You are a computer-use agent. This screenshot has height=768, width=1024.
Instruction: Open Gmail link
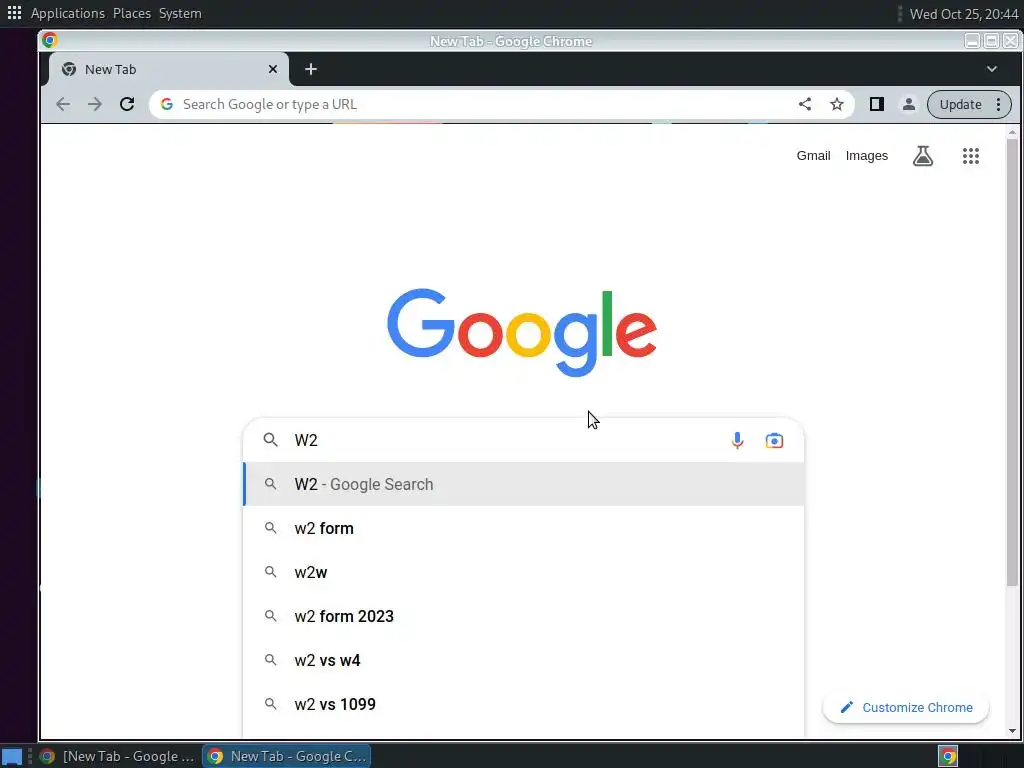(813, 155)
